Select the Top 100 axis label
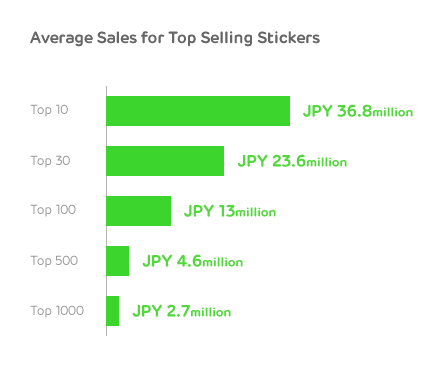The image size is (443, 373). (53, 210)
